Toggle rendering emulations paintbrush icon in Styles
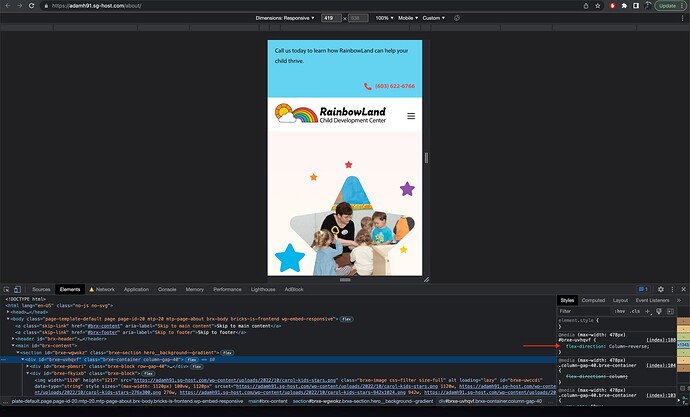 pos(659,311)
